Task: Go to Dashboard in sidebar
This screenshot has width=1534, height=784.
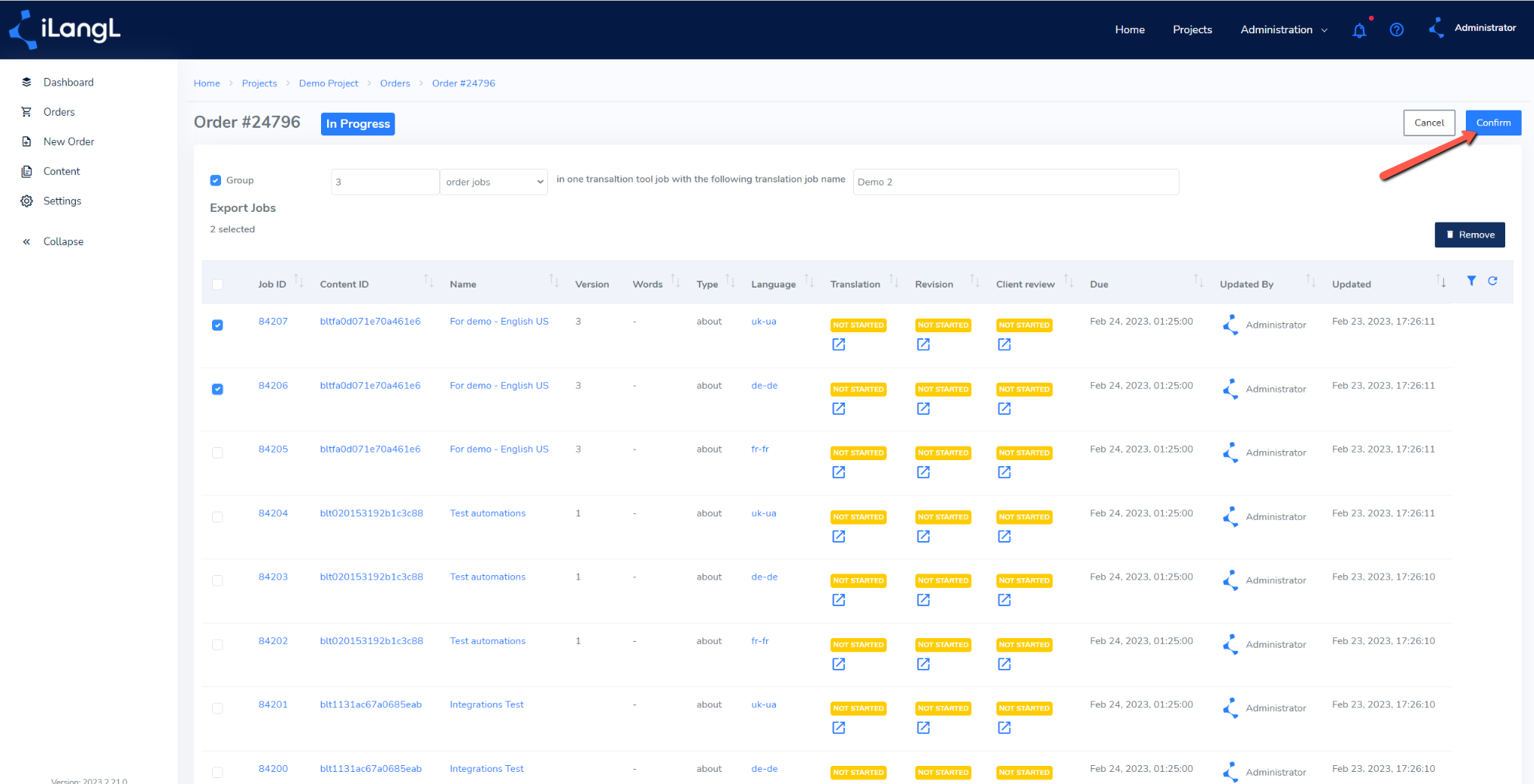Action: point(68,82)
